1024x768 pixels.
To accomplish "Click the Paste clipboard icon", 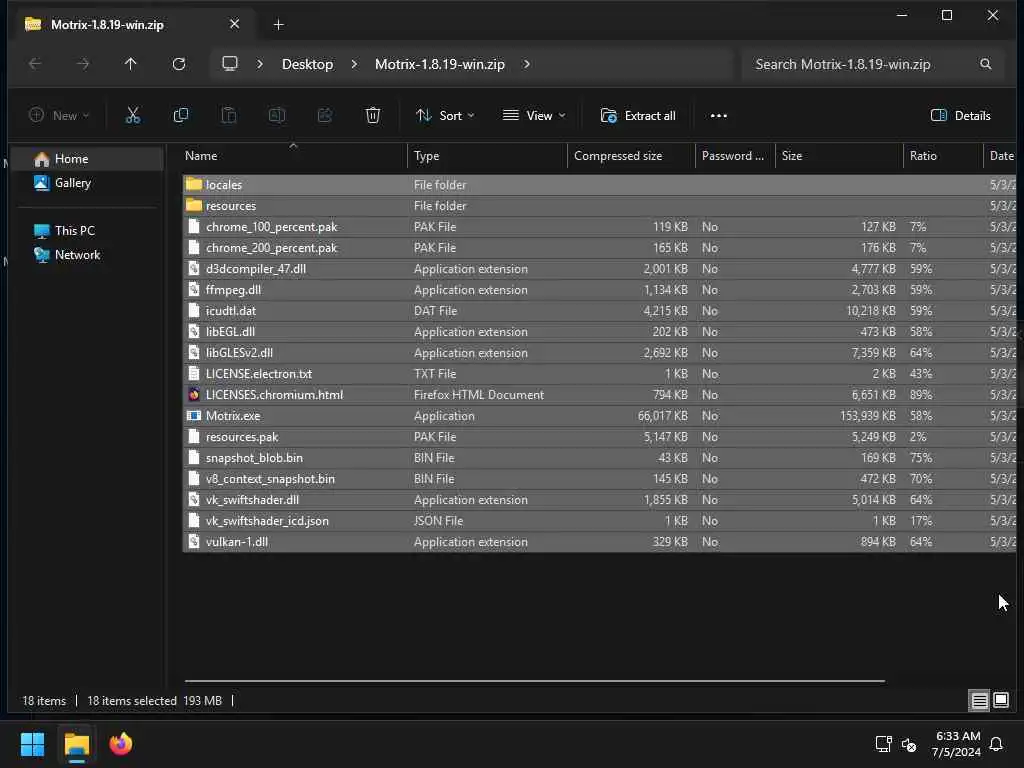I will click(229, 116).
